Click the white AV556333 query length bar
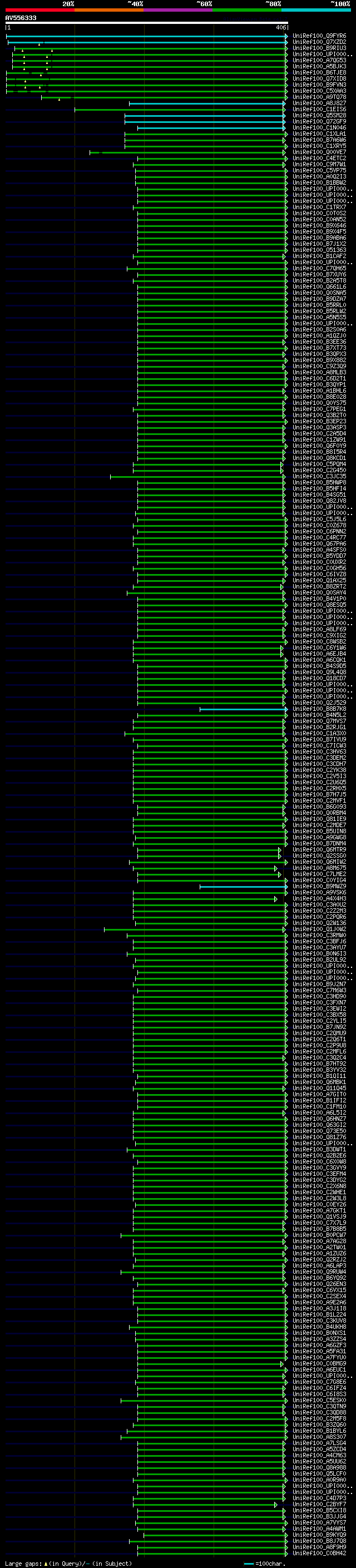This screenshot has height=1568, width=356. (x=147, y=22)
